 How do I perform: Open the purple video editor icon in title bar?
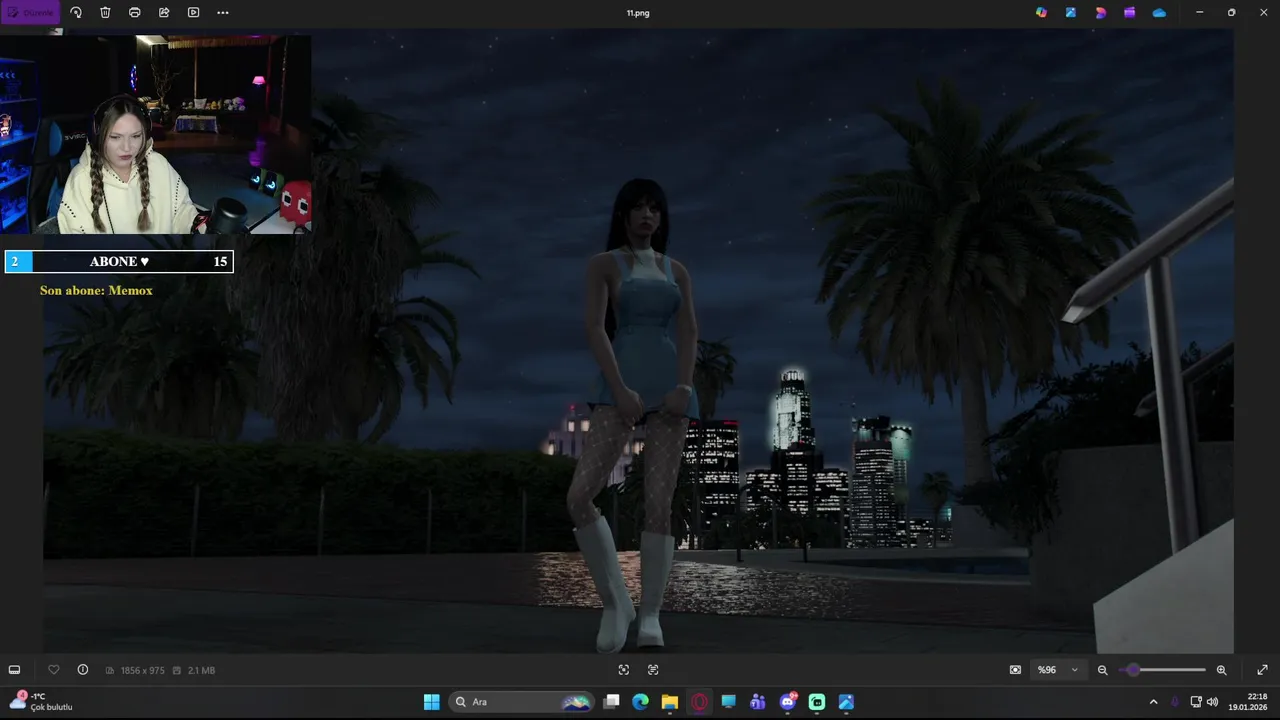[x=1129, y=13]
